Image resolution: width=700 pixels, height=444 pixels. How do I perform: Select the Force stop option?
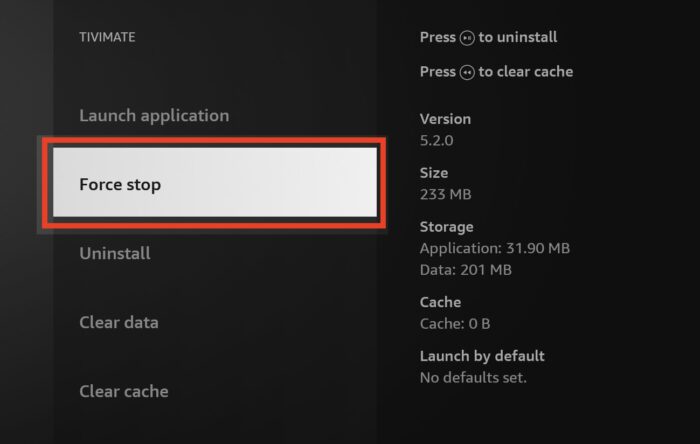tap(214, 185)
